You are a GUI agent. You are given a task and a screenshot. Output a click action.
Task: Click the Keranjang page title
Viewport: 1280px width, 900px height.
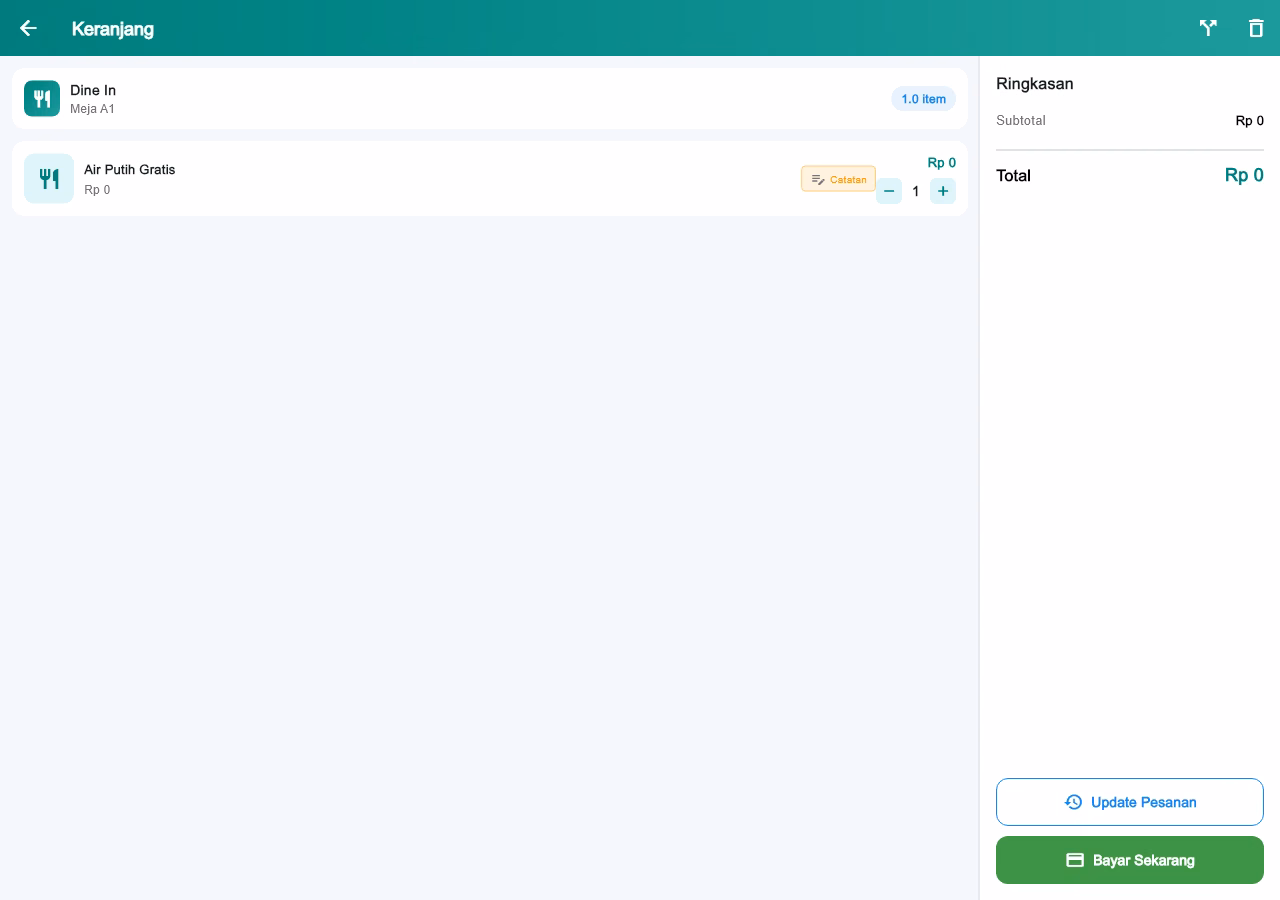(113, 29)
